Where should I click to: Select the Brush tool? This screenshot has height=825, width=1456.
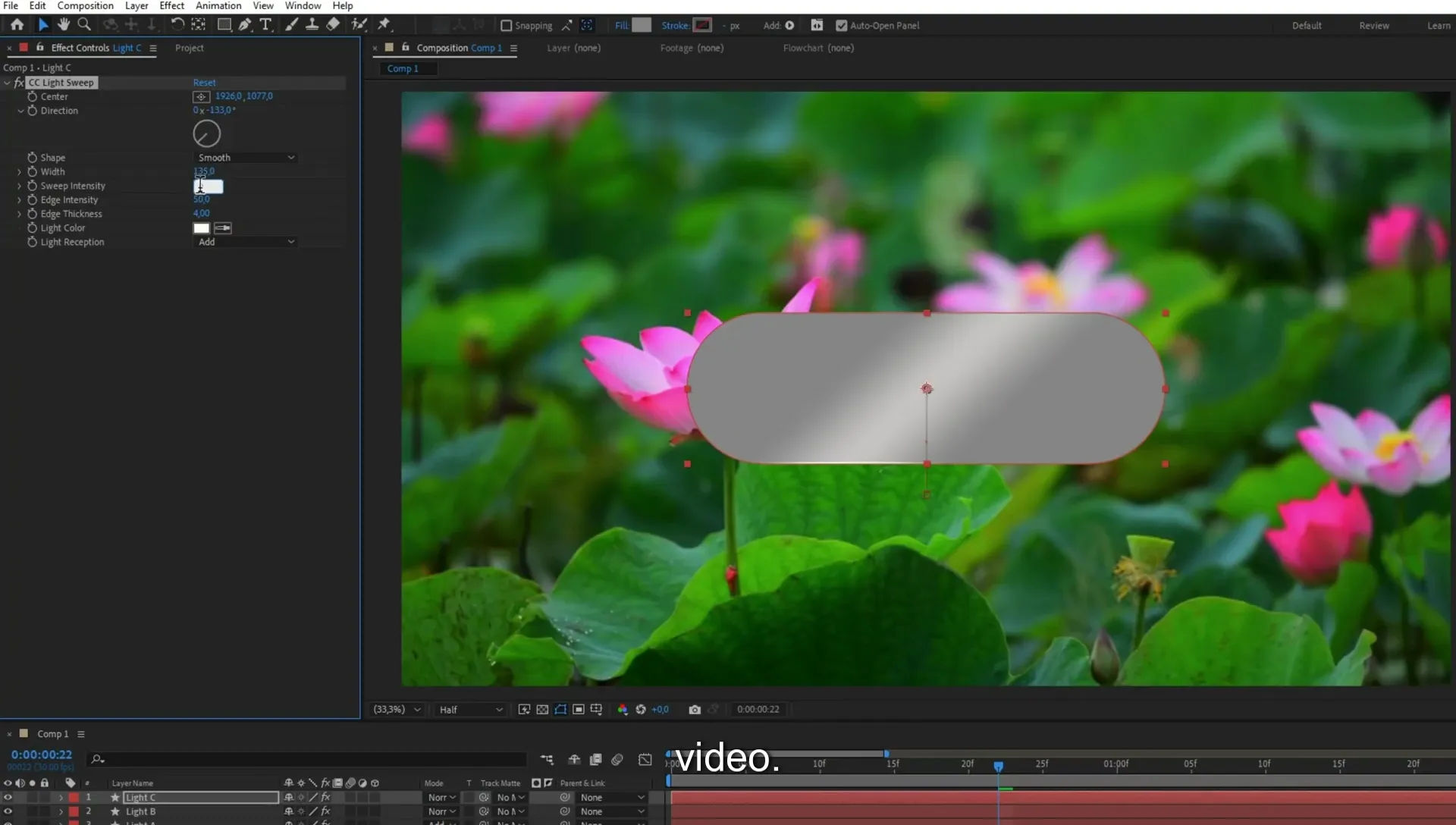(x=291, y=24)
